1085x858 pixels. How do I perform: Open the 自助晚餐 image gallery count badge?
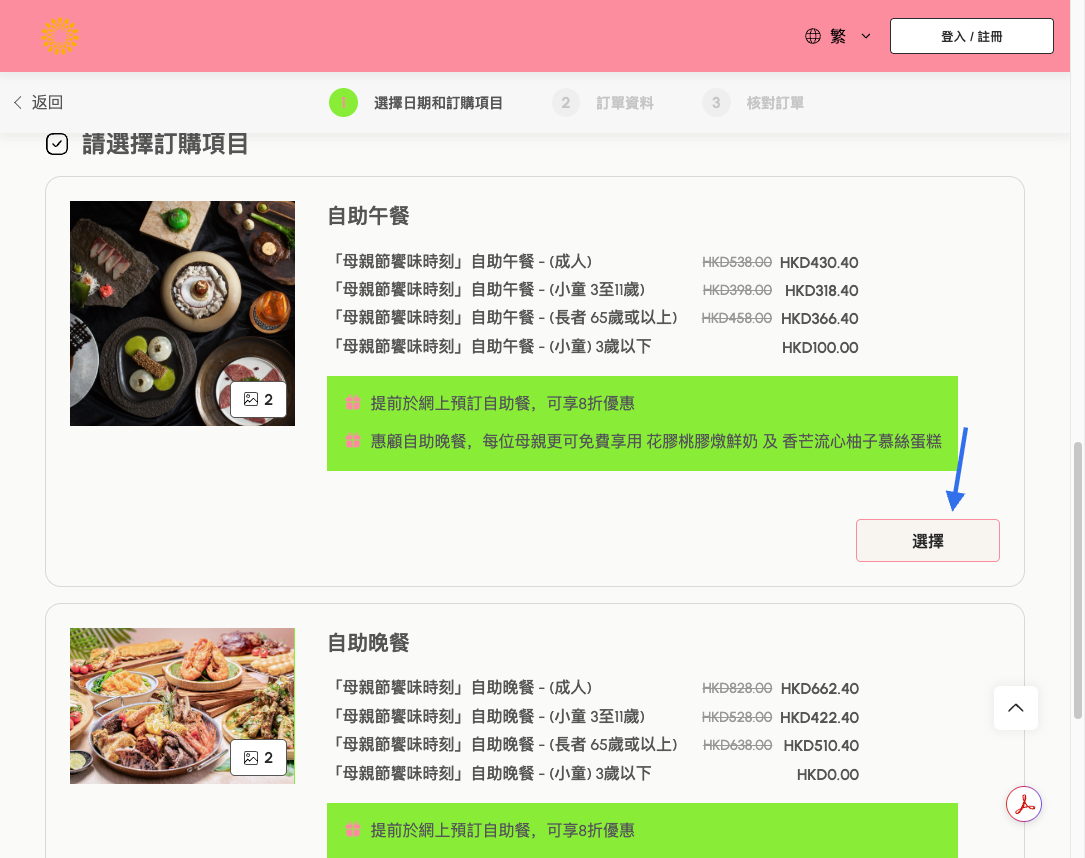(258, 758)
